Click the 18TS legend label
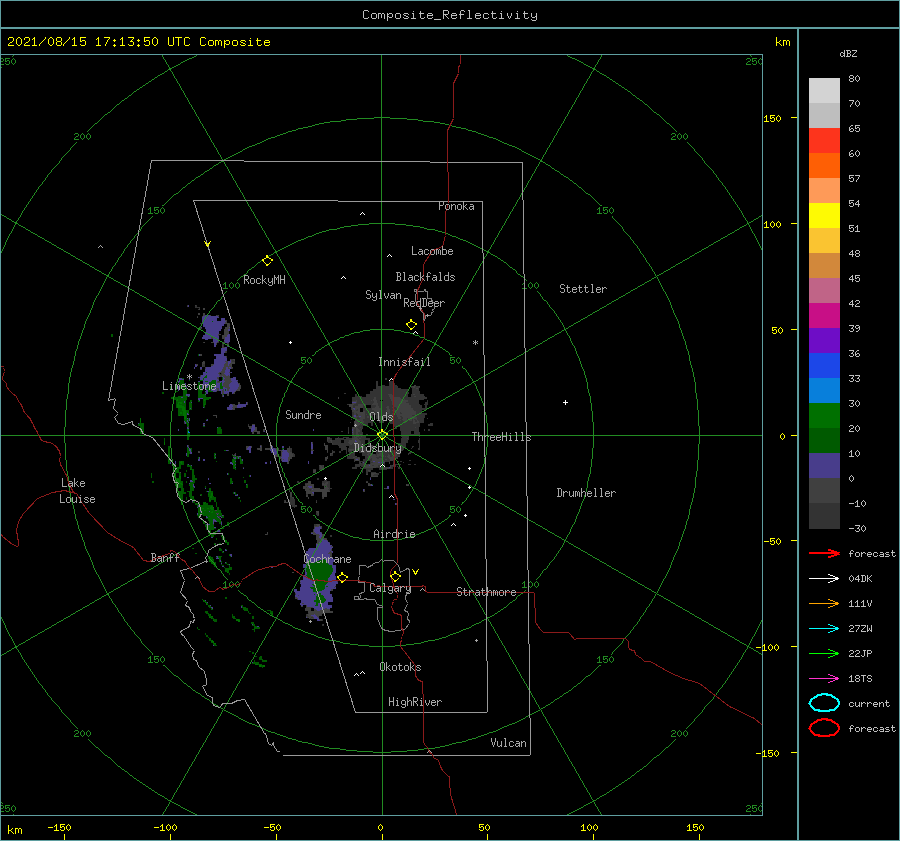The image size is (900, 841). click(x=860, y=679)
